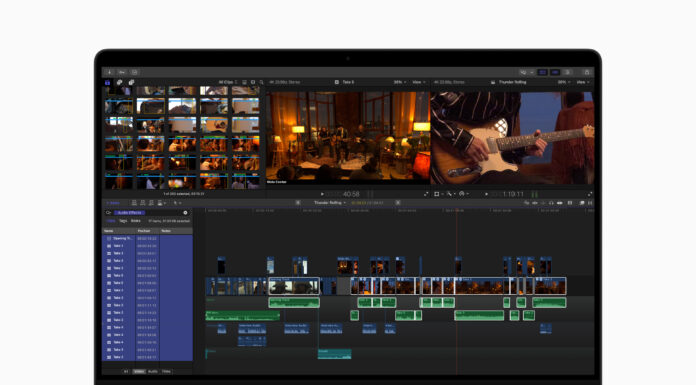Click the Audio filter button in index
Image resolution: width=696 pixels, height=385 pixels.
pyautogui.click(x=153, y=371)
